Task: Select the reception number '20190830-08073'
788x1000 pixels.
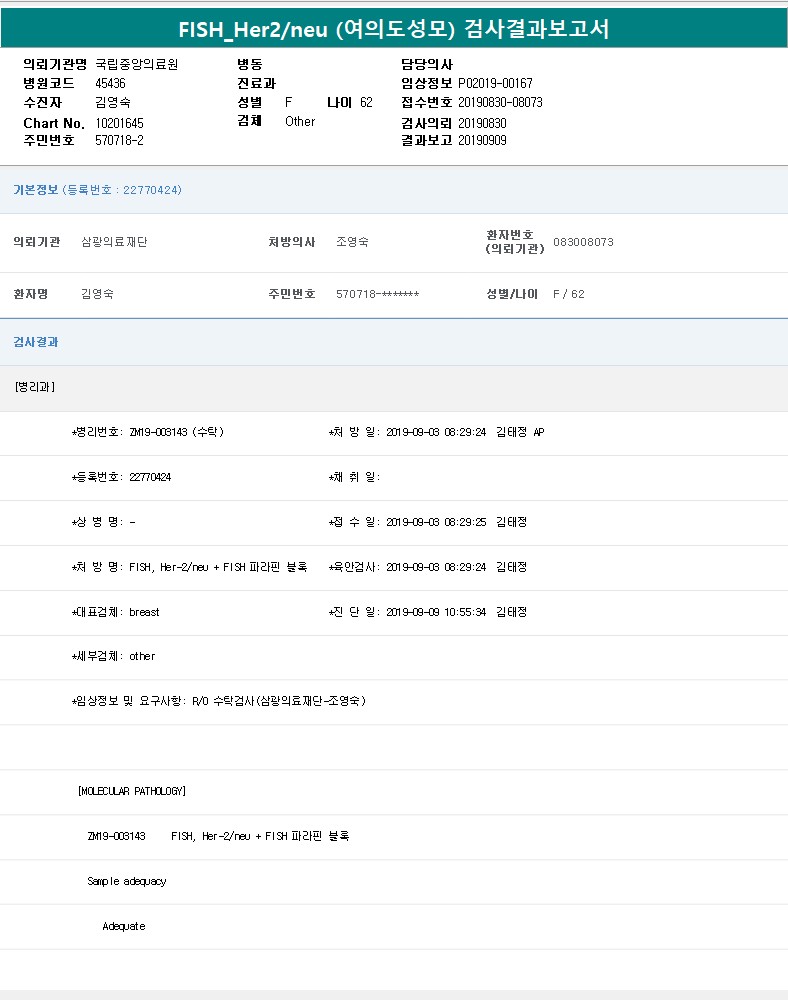Action: pos(500,103)
